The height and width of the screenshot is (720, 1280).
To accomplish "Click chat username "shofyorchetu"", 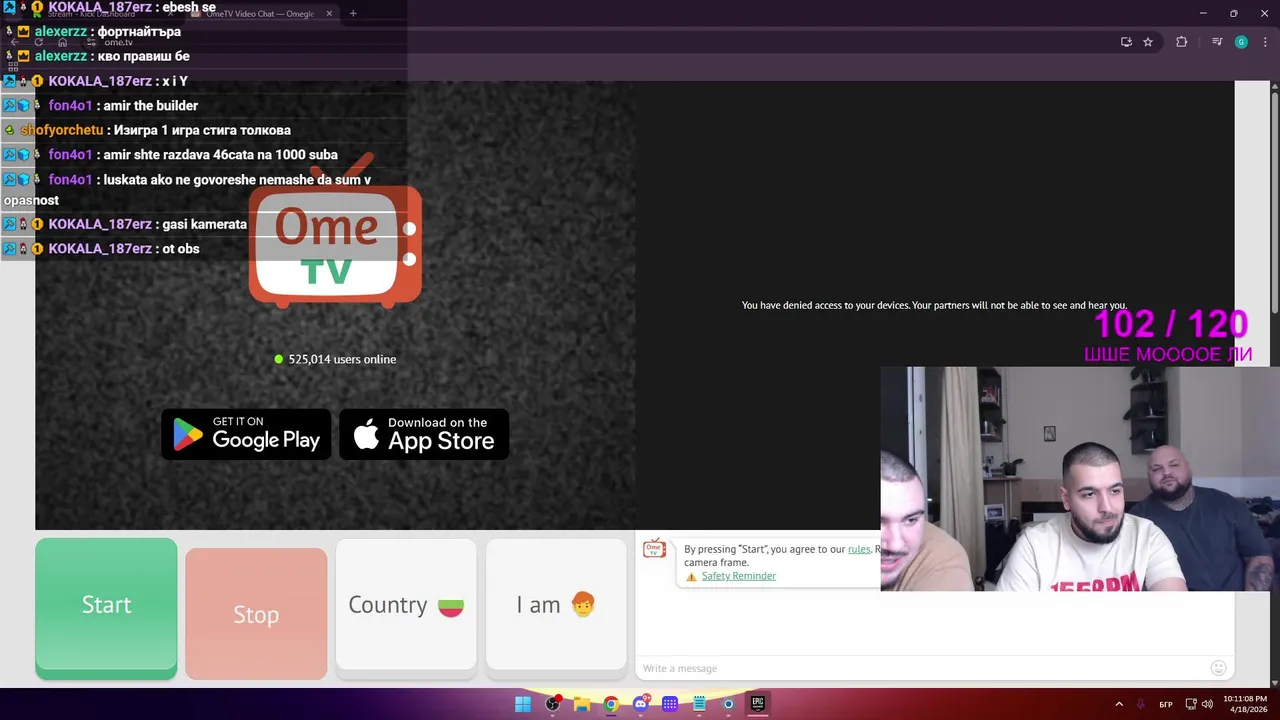I will point(62,130).
